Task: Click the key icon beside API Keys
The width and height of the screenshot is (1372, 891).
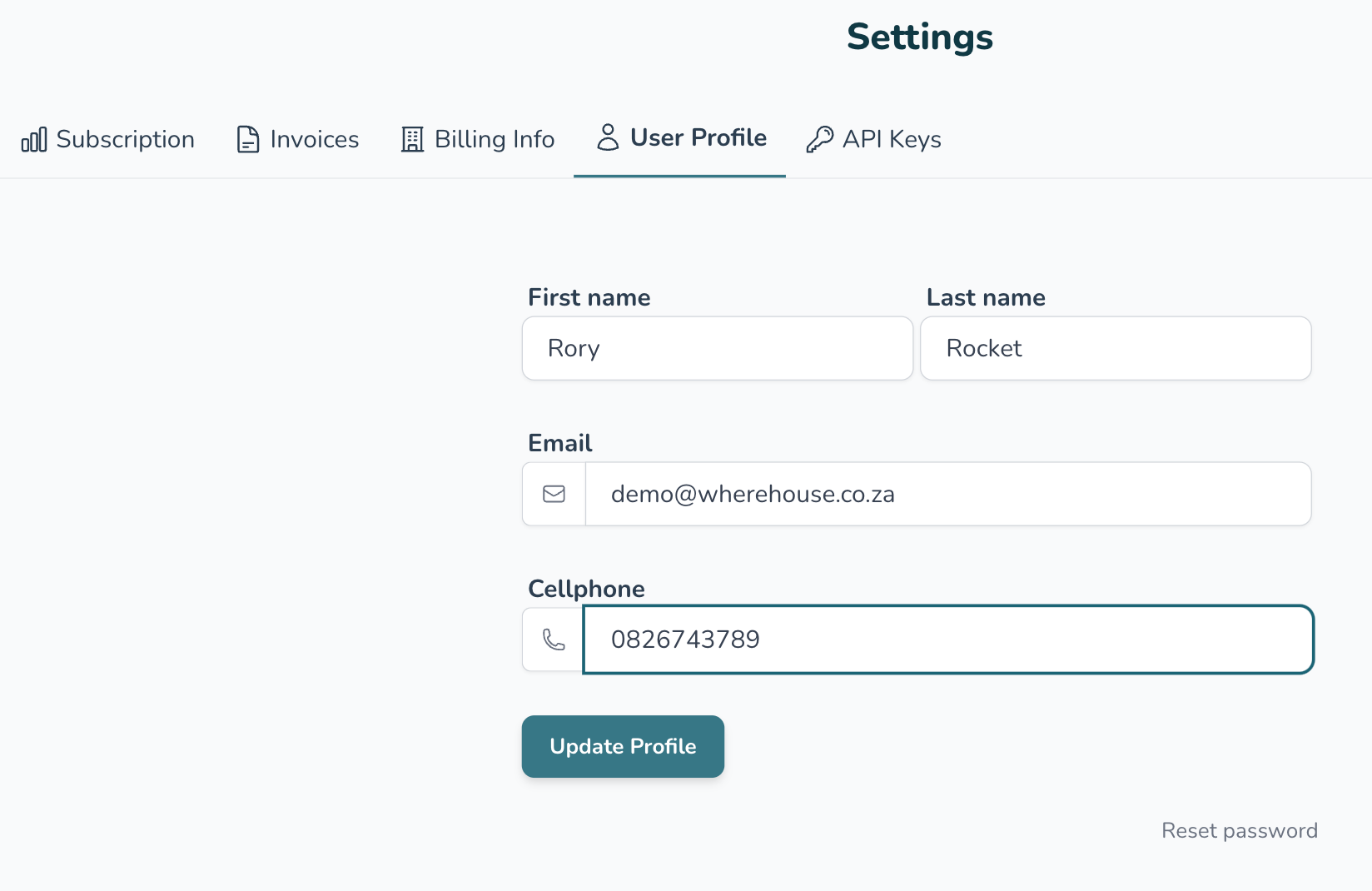Action: (x=819, y=140)
